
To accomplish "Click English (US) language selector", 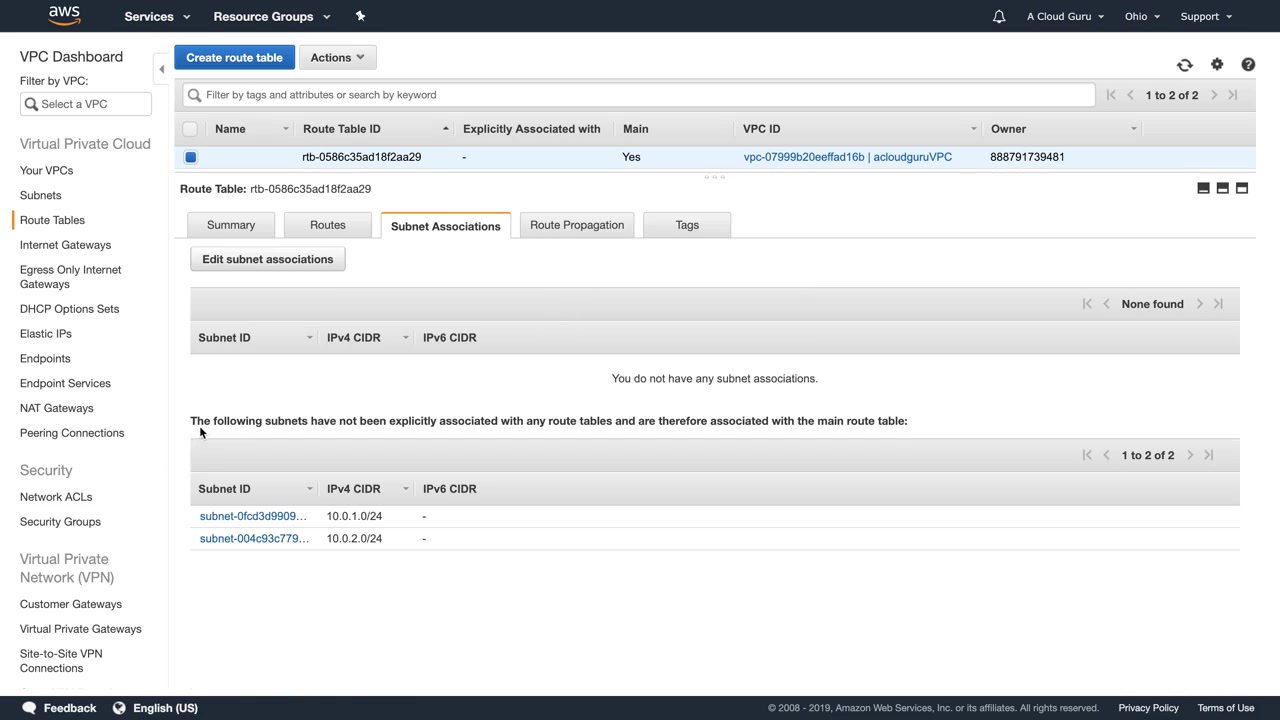I will point(165,708).
